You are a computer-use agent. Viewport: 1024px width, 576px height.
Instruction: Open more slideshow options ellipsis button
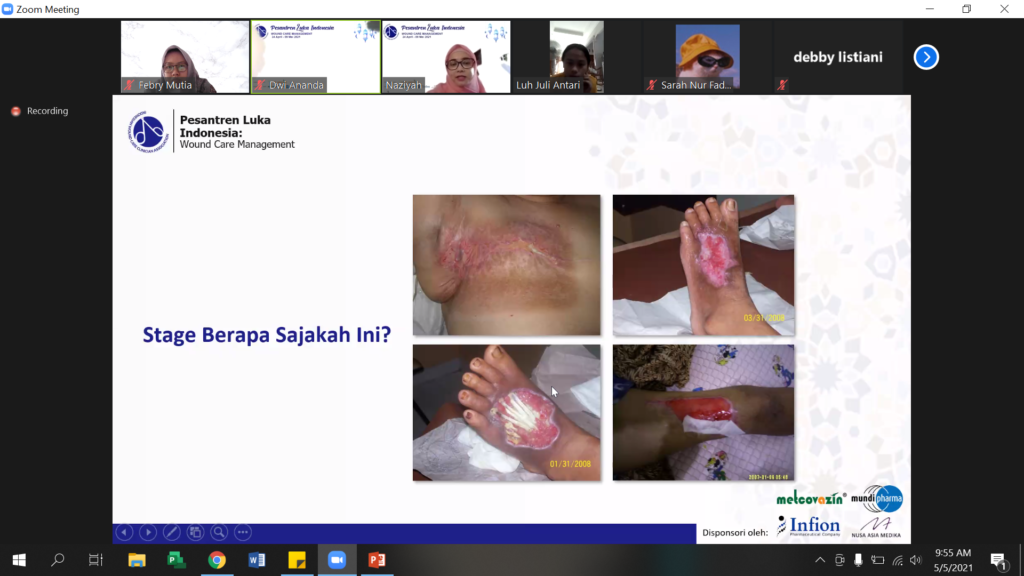(x=242, y=532)
